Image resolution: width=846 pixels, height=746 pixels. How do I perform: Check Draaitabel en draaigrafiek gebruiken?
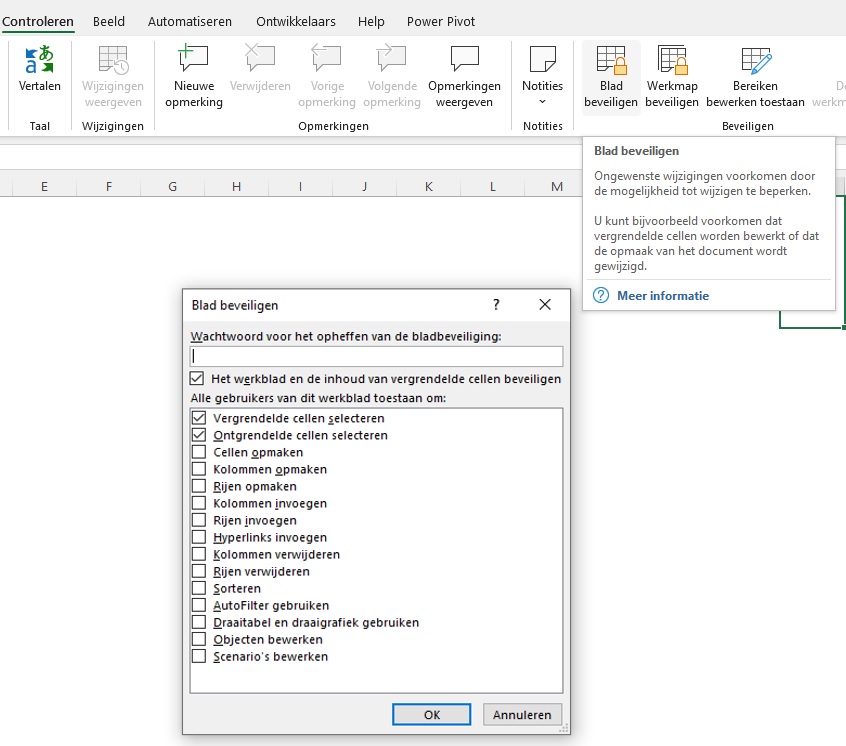coord(197,622)
